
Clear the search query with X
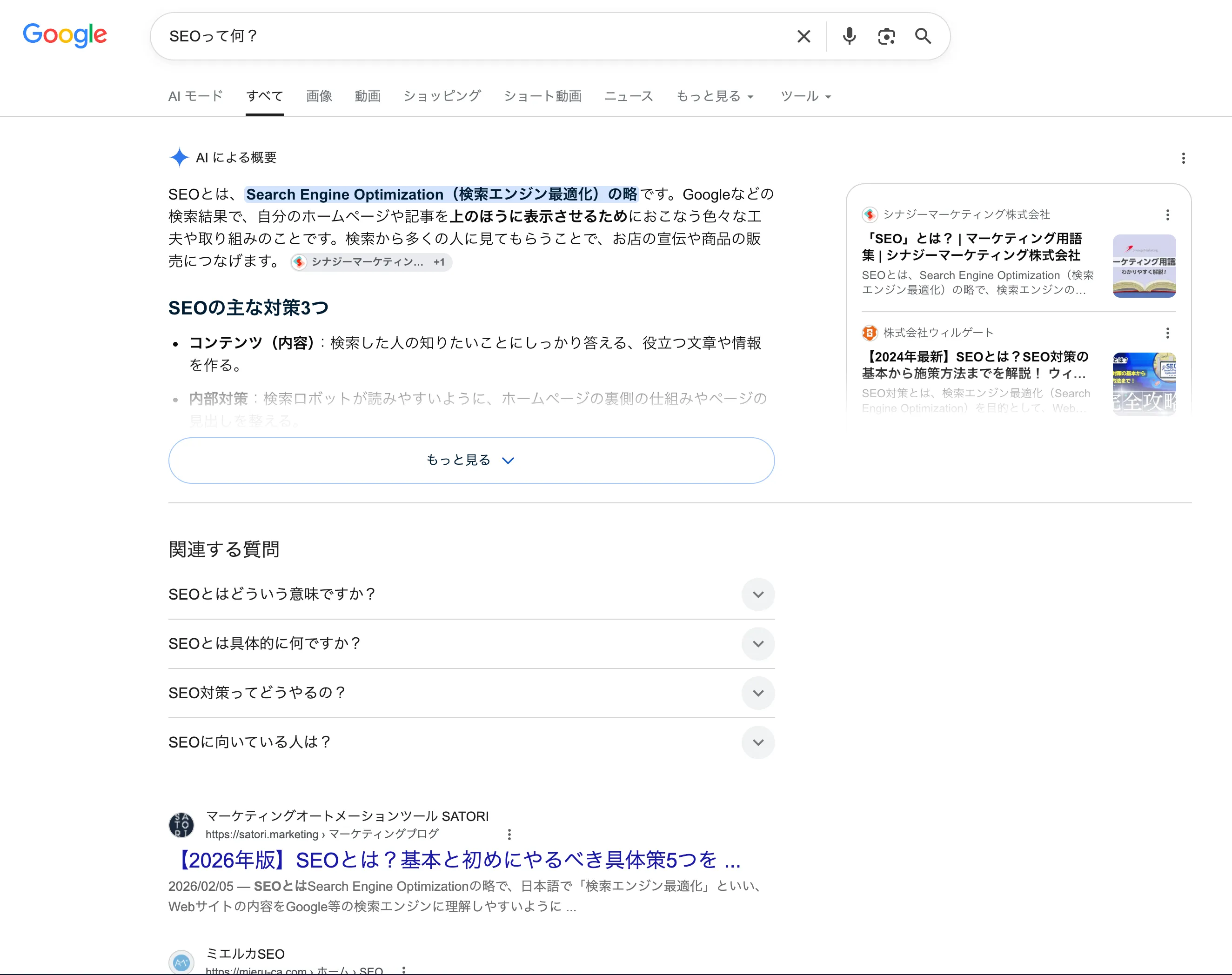point(803,37)
